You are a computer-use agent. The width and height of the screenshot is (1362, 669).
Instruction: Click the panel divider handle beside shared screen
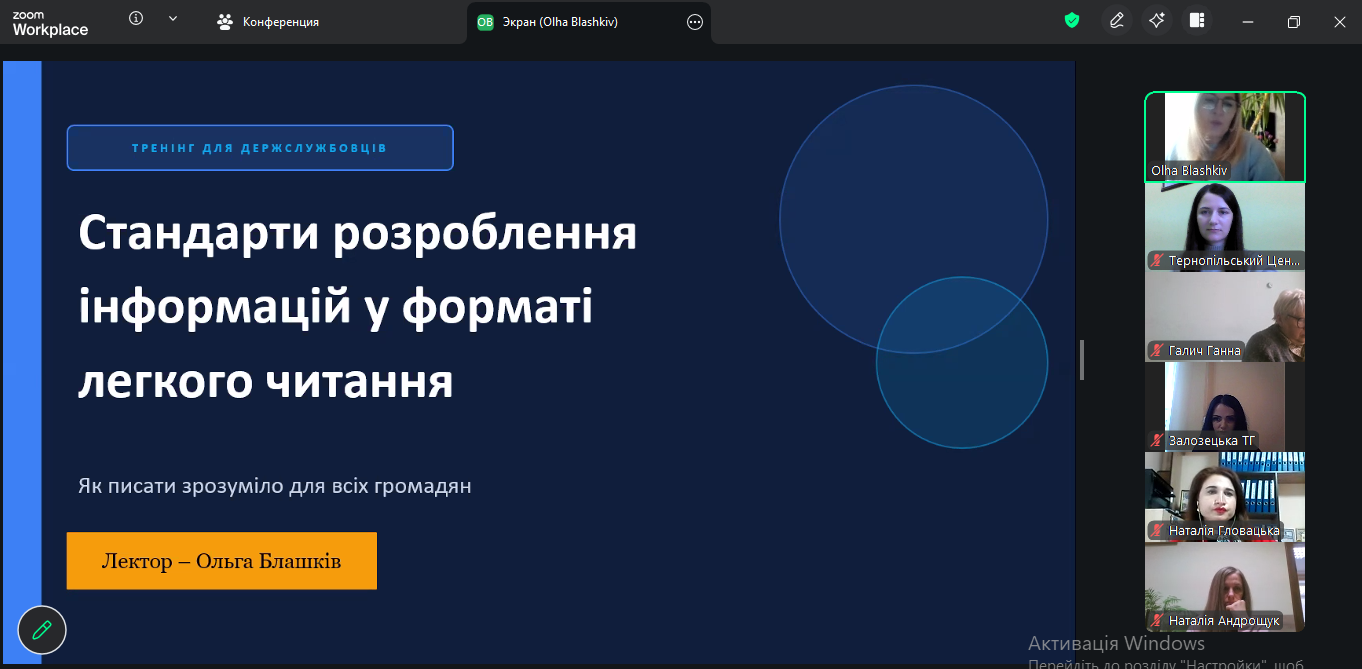pos(1082,360)
